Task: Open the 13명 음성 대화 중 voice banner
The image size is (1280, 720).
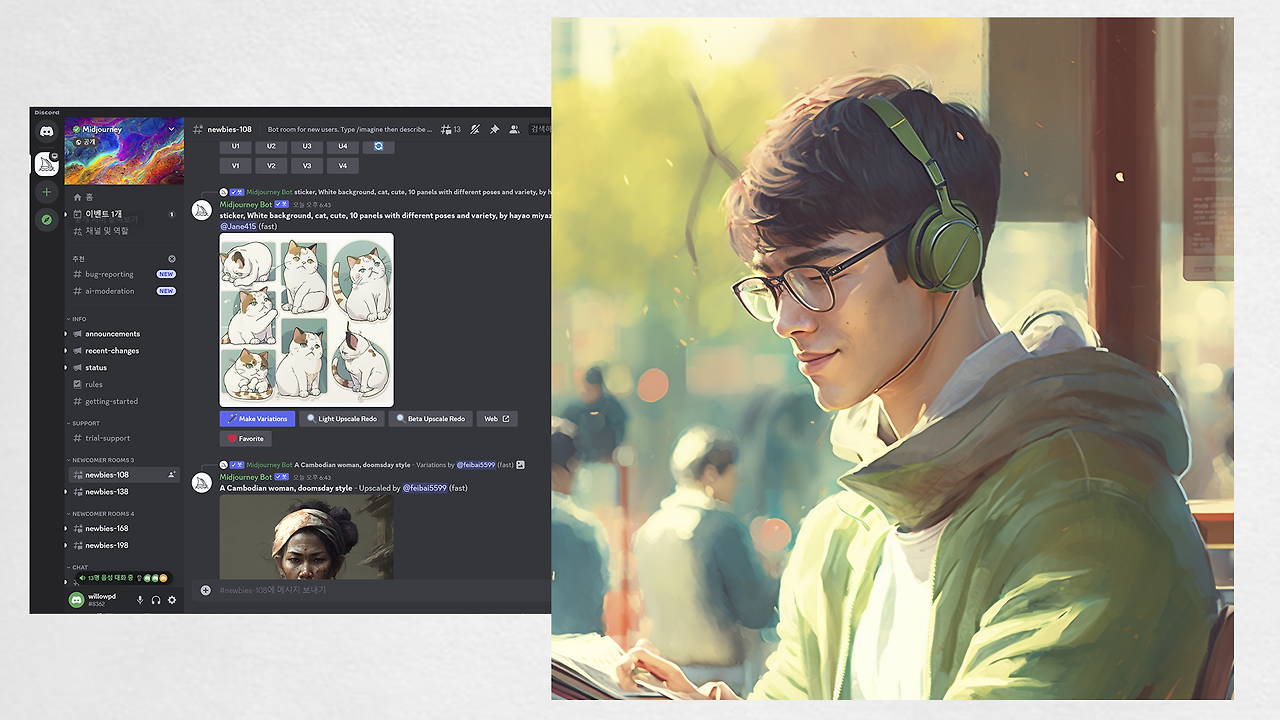Action: coord(124,578)
